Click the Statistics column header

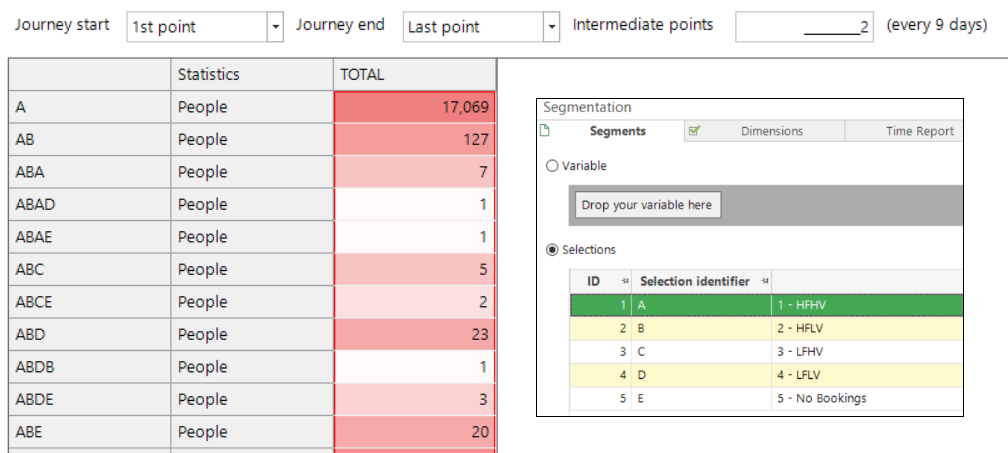[252, 75]
